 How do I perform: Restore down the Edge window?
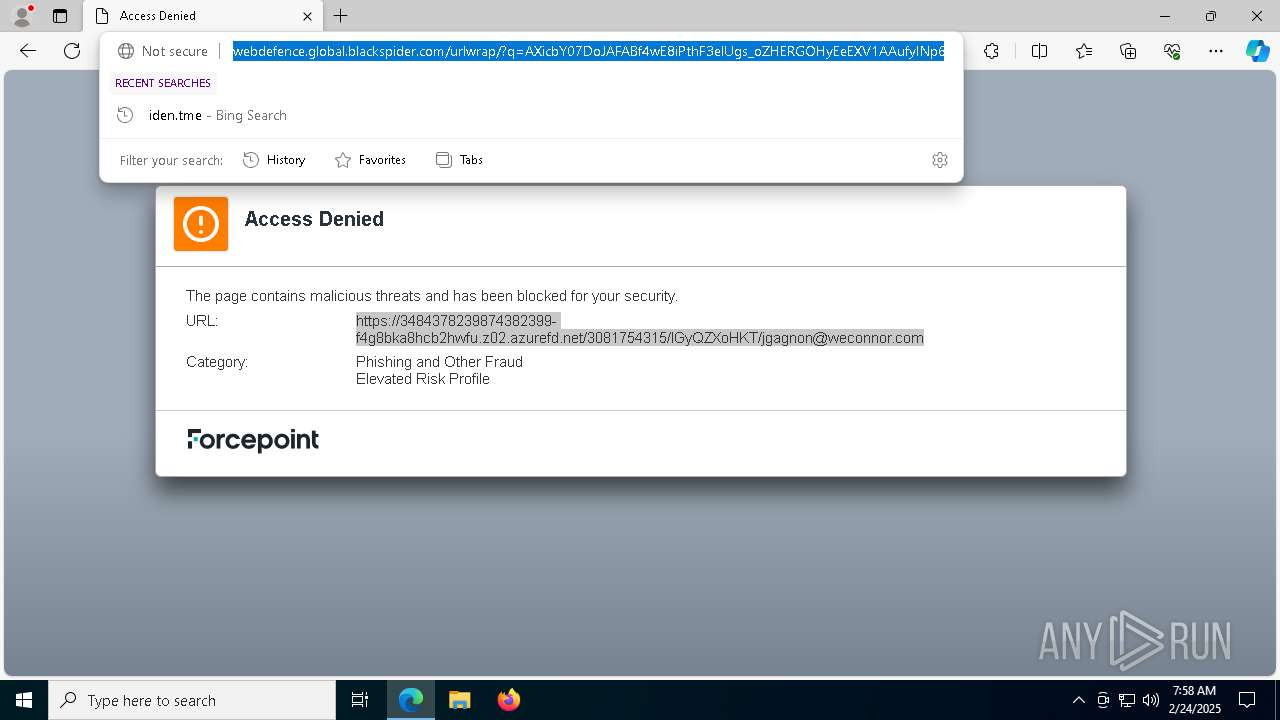(x=1211, y=16)
